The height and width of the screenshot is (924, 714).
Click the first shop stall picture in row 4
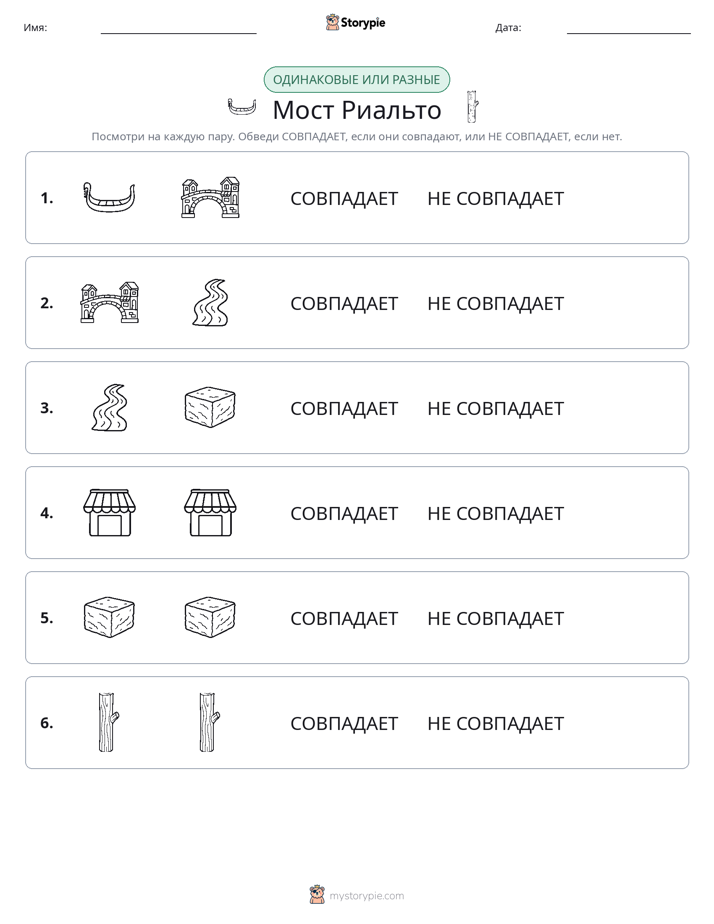coord(110,513)
